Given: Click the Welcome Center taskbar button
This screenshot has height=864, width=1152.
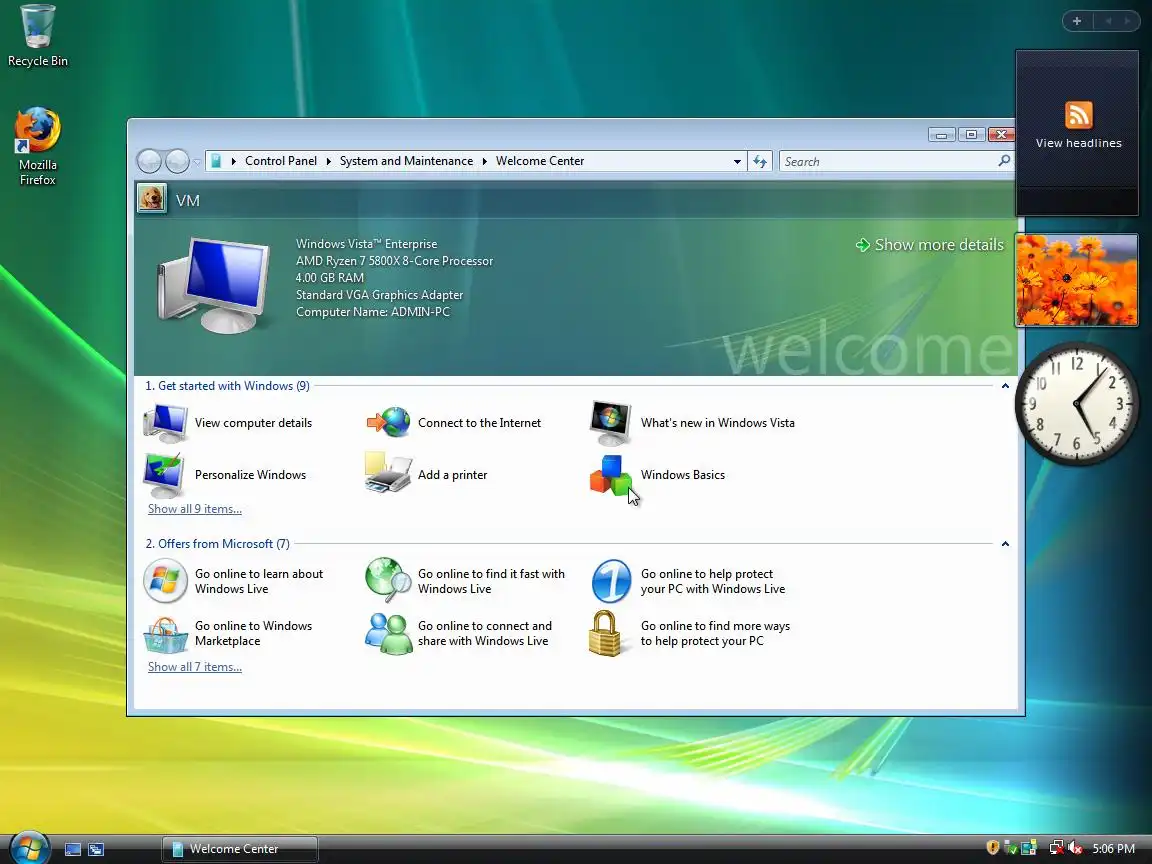Looking at the screenshot, I should click(x=240, y=849).
